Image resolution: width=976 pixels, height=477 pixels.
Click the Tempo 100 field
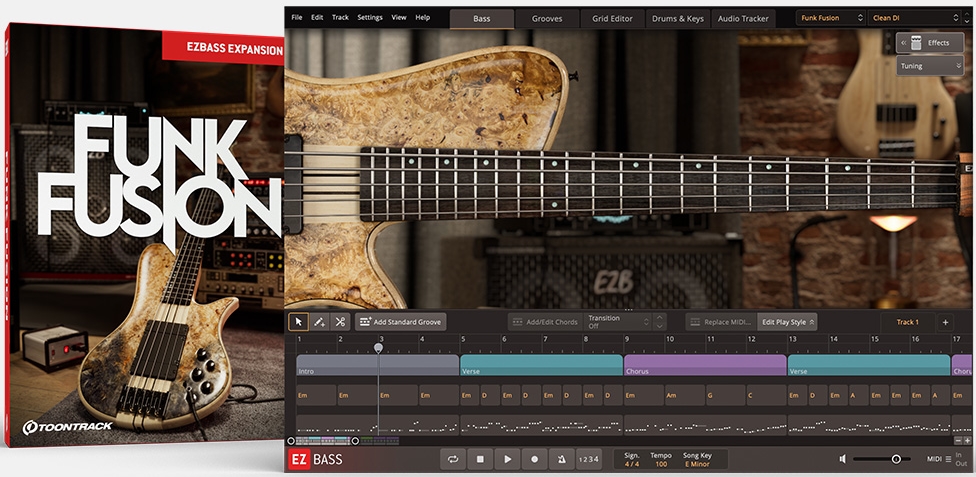tap(661, 460)
